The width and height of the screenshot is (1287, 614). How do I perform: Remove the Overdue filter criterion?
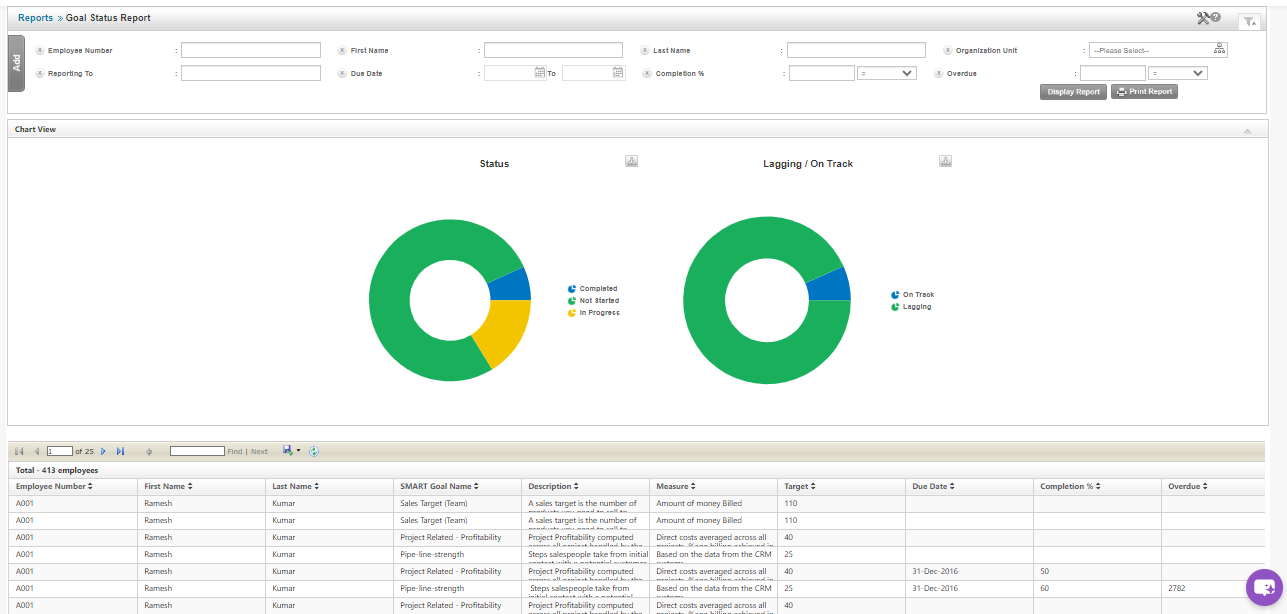[x=938, y=73]
